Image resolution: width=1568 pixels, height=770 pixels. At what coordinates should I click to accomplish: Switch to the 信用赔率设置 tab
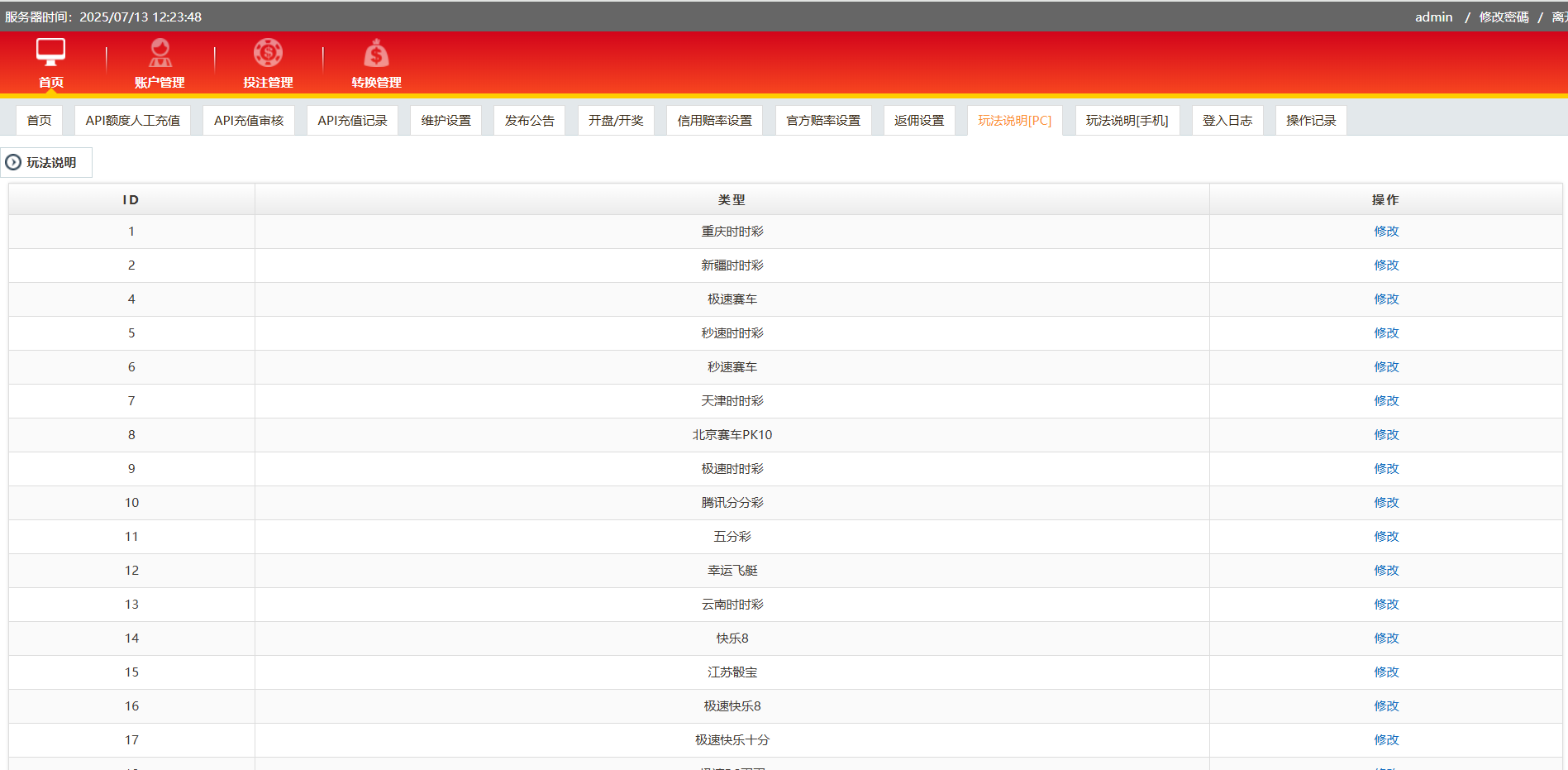coord(714,121)
